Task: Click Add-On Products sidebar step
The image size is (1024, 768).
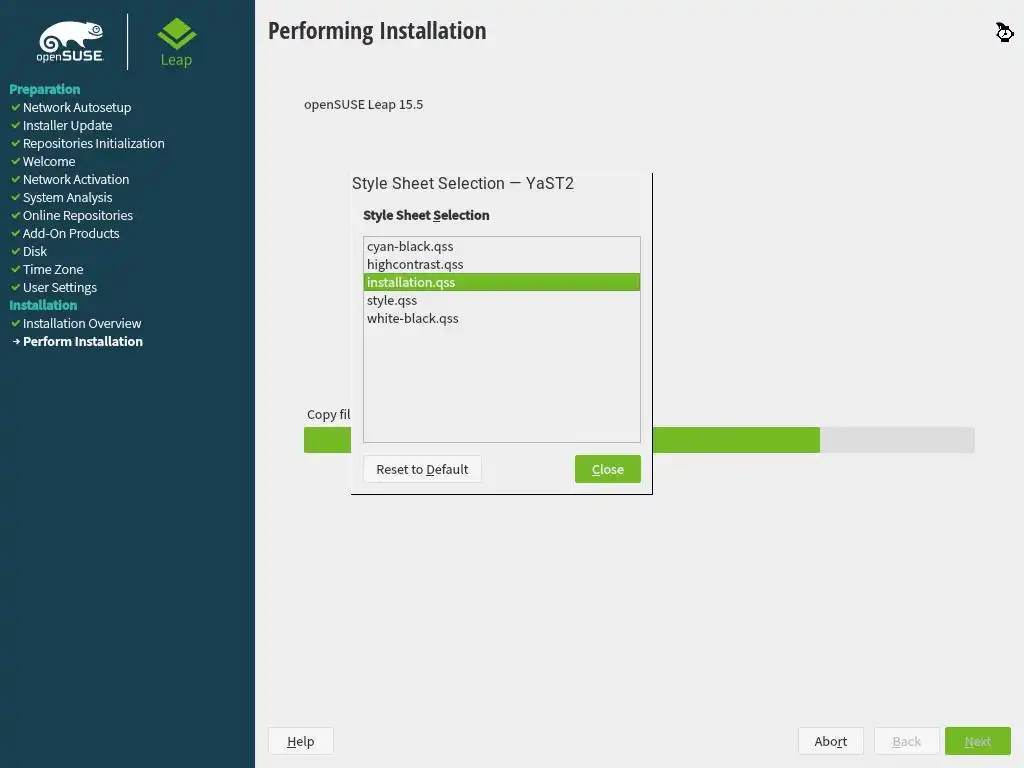Action: click(x=71, y=233)
